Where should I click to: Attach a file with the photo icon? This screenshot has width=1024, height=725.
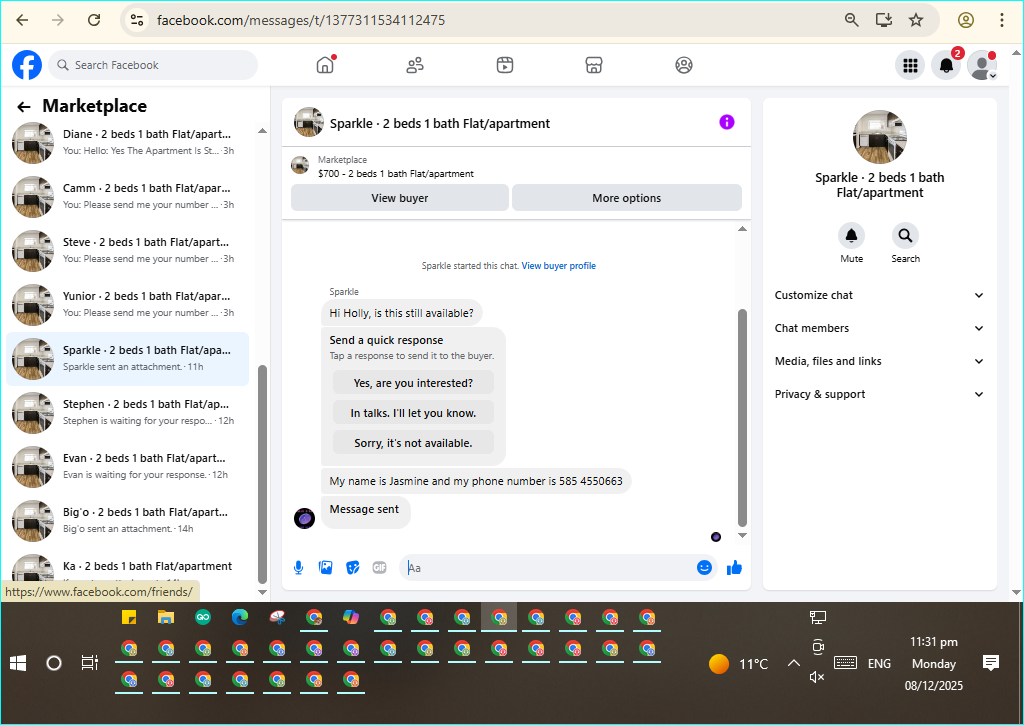pos(325,568)
